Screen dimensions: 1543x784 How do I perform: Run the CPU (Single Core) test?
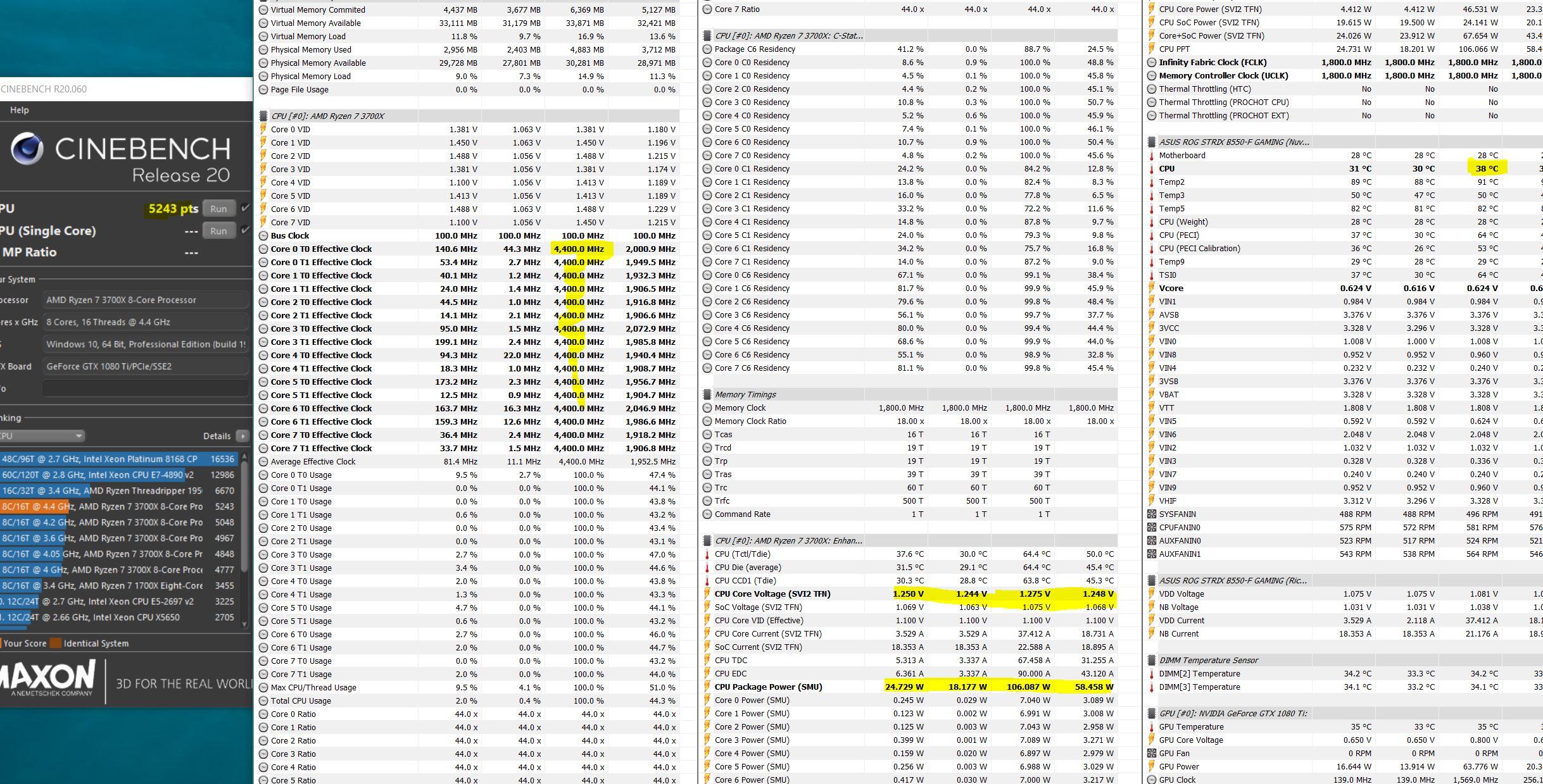coord(218,231)
